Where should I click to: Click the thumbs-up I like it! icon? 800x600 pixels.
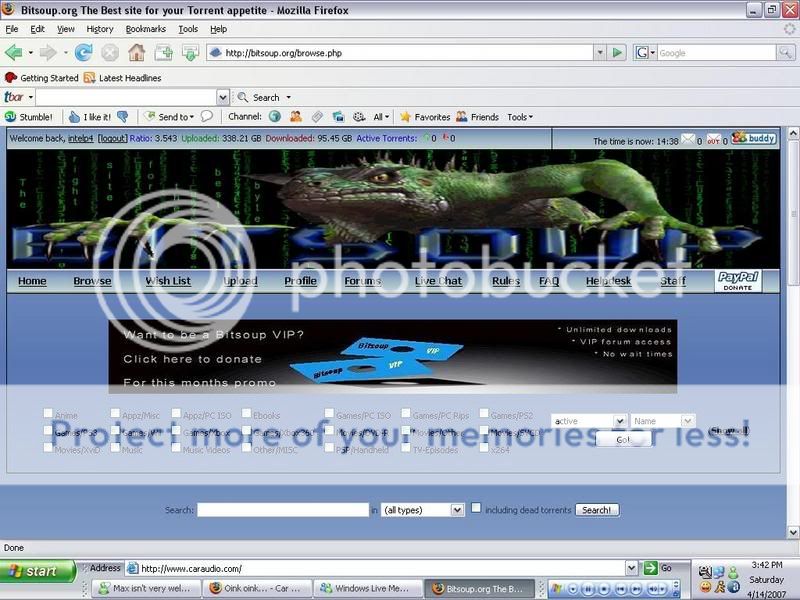(74, 117)
